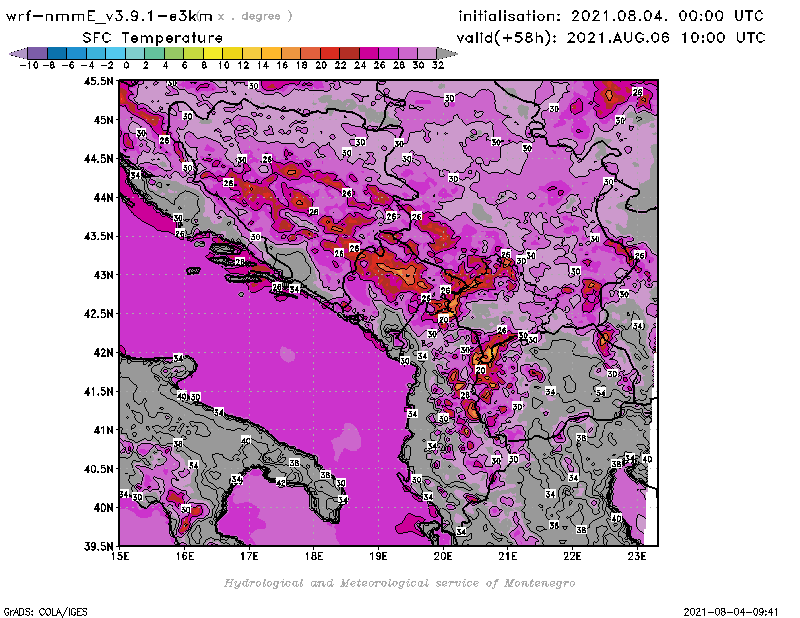800x618 pixels.
Task: Select the '0' value on the color scale
Action: [126, 65]
